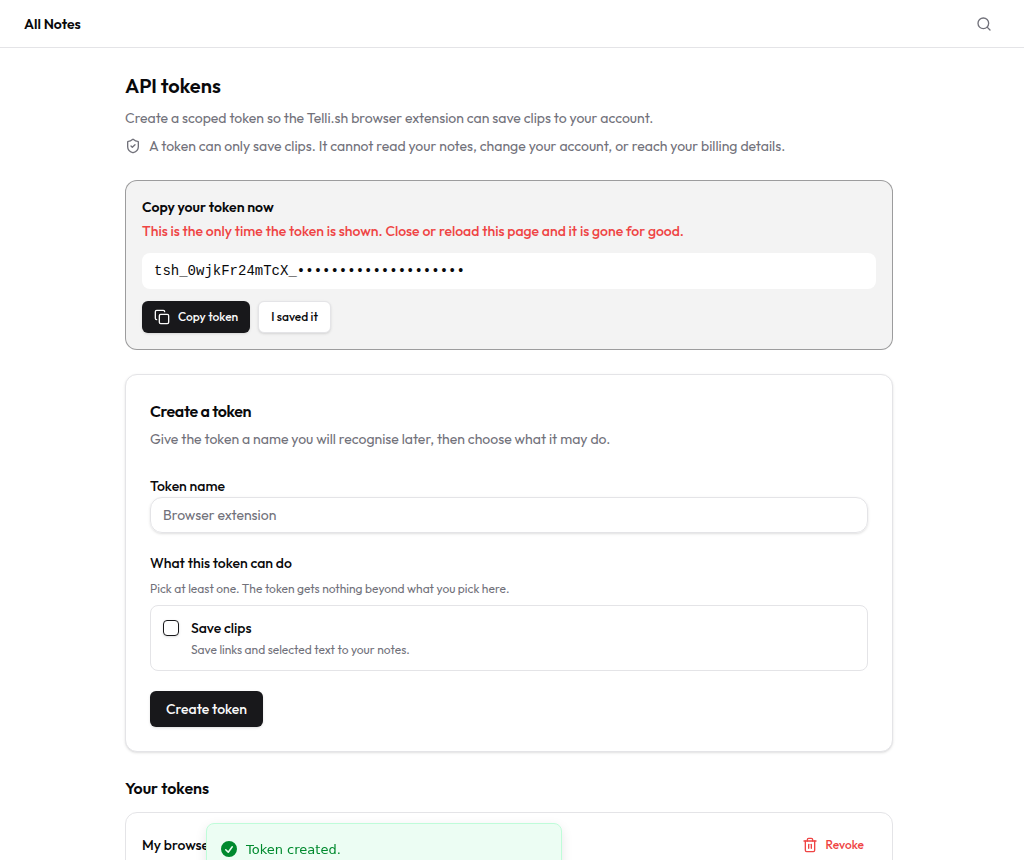Click the Save clips description text row
Screen dimensions: 1024x860
pyautogui.click(x=300, y=650)
